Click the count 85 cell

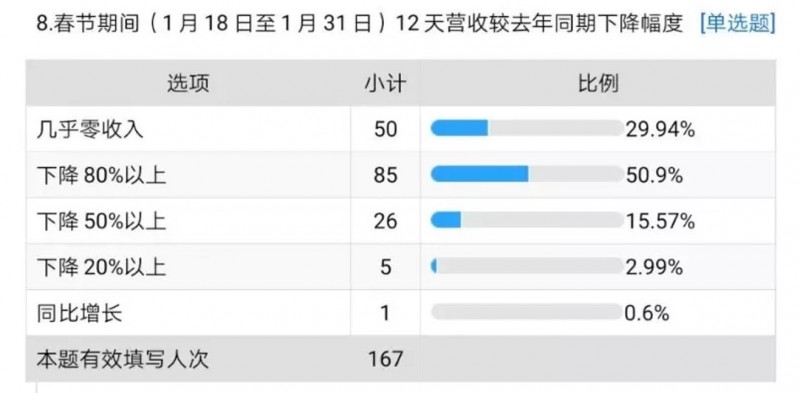point(385,176)
